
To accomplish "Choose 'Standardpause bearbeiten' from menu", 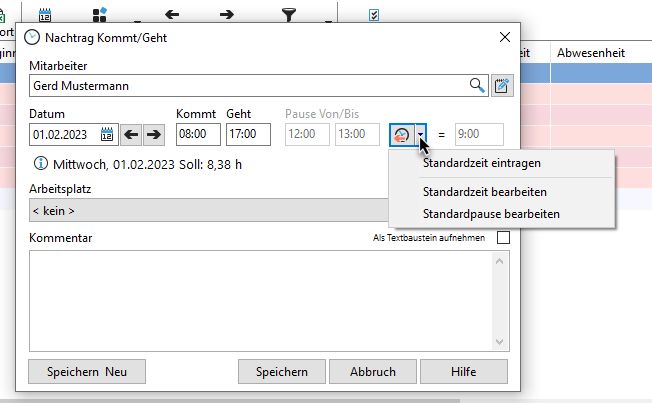I will point(490,213).
